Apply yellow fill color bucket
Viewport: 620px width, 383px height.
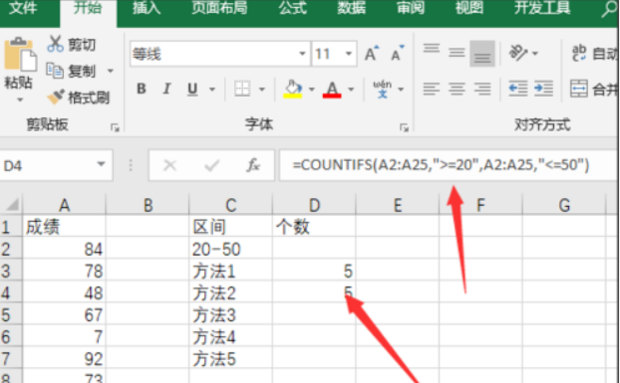(x=293, y=89)
